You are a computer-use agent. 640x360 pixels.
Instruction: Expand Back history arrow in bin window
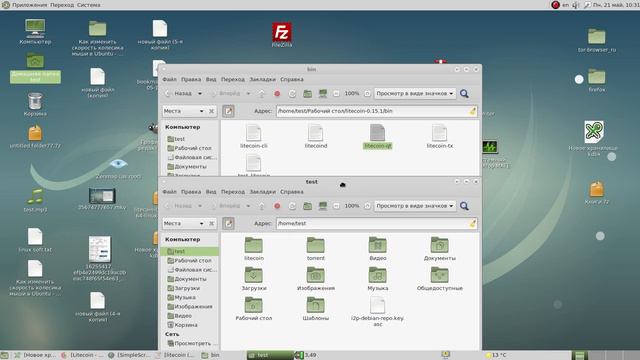(x=200, y=94)
